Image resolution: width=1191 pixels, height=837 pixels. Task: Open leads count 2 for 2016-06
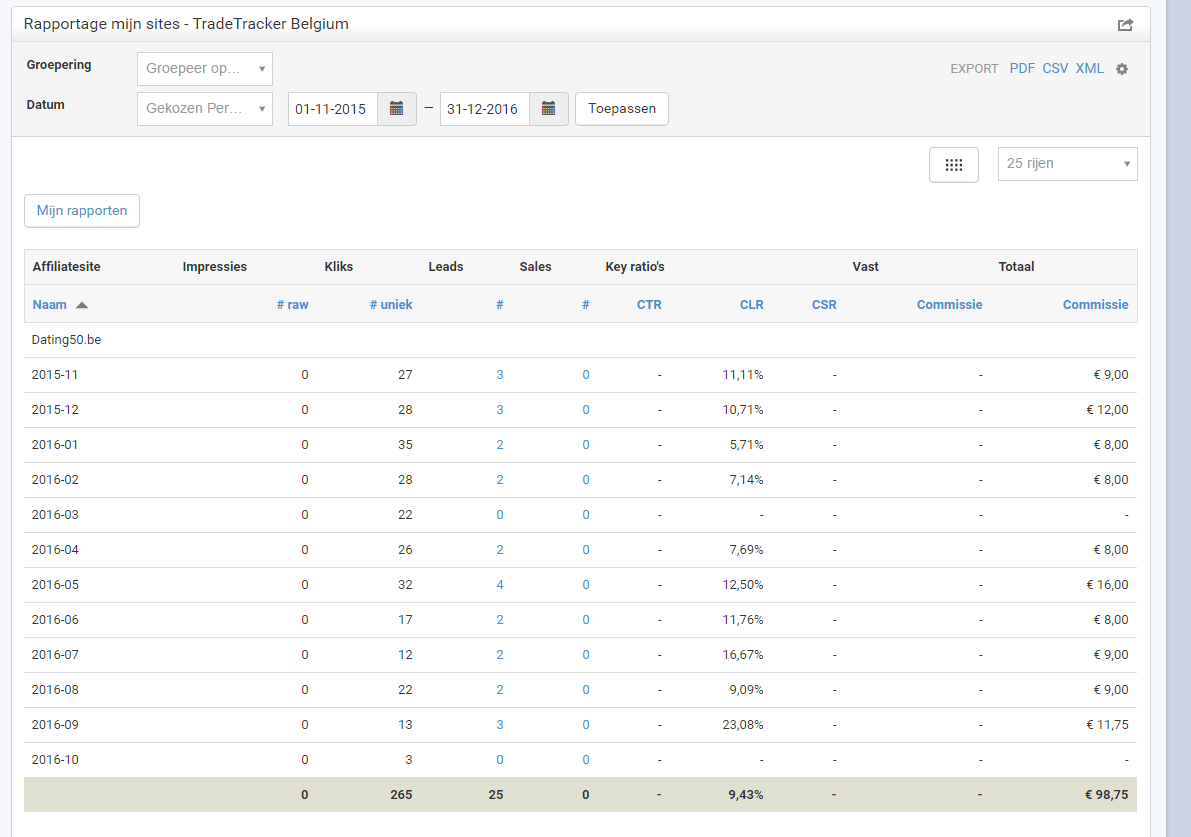tap(500, 619)
